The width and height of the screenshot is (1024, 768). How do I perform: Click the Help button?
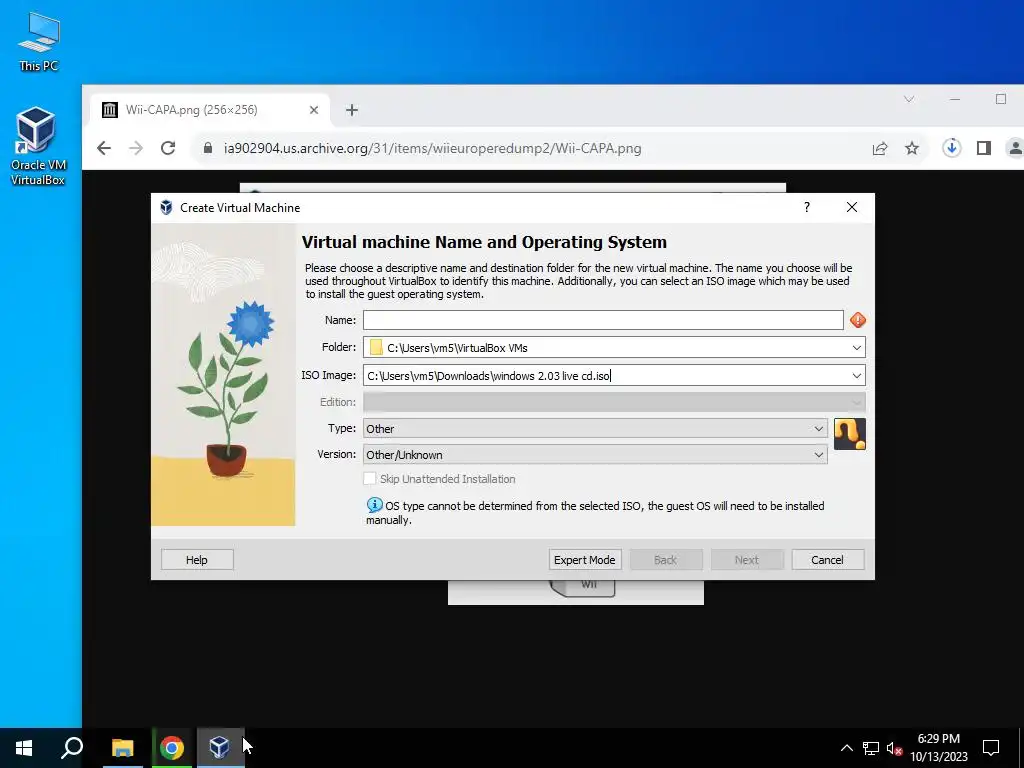coord(197,560)
